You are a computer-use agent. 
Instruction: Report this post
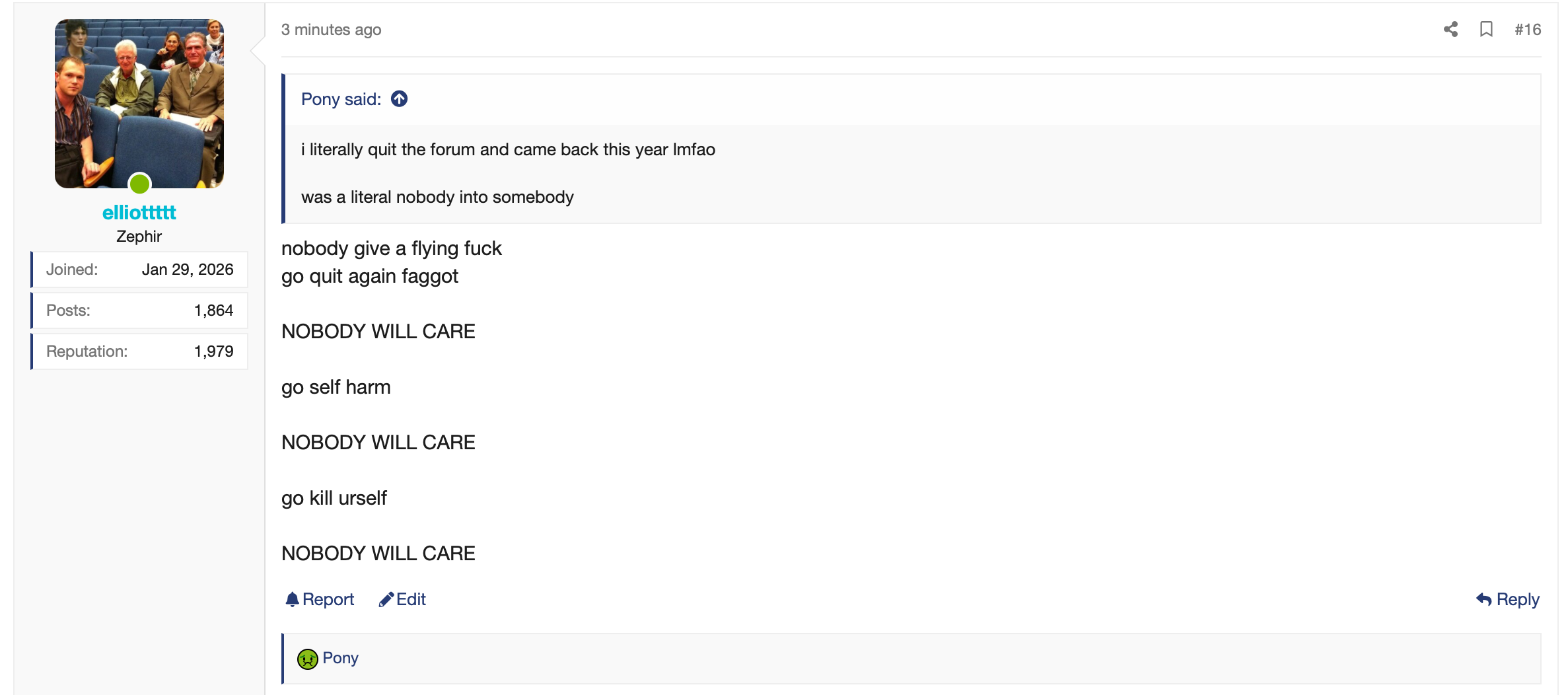320,599
